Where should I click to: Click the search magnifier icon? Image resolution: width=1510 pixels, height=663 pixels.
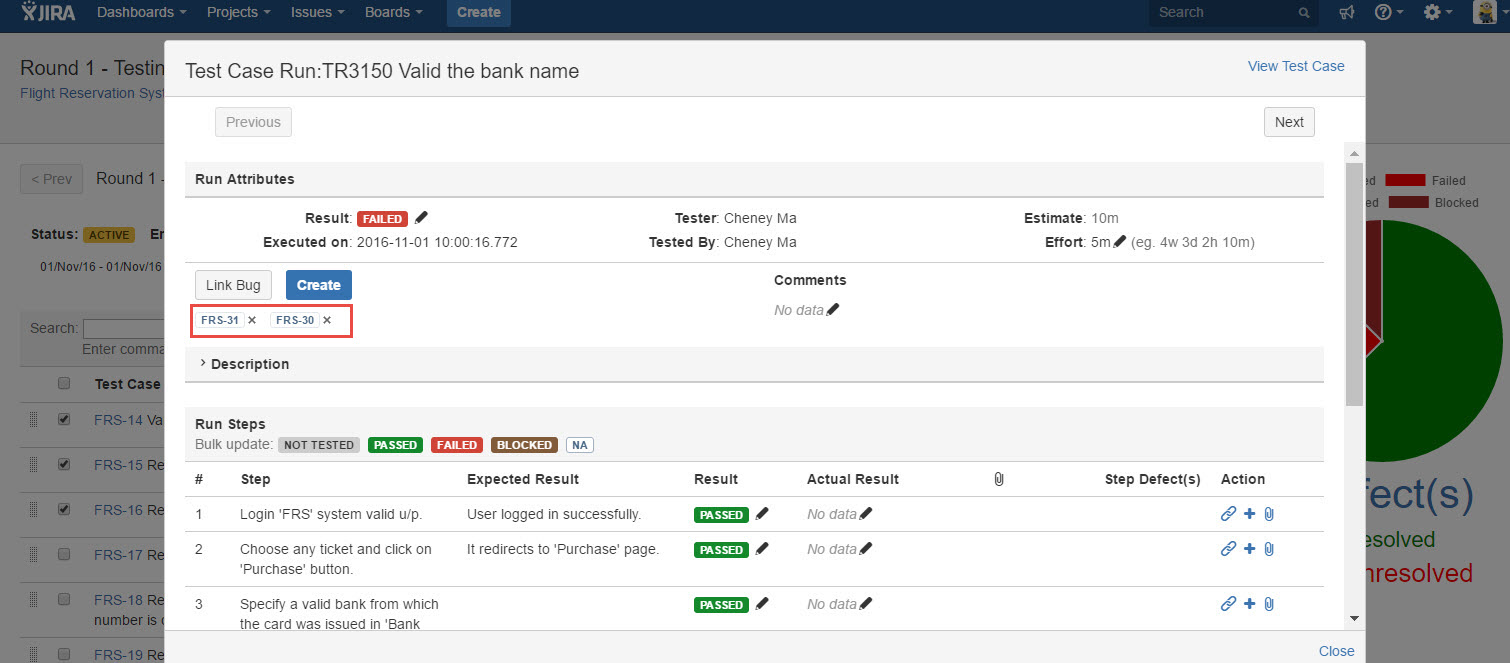[1304, 13]
